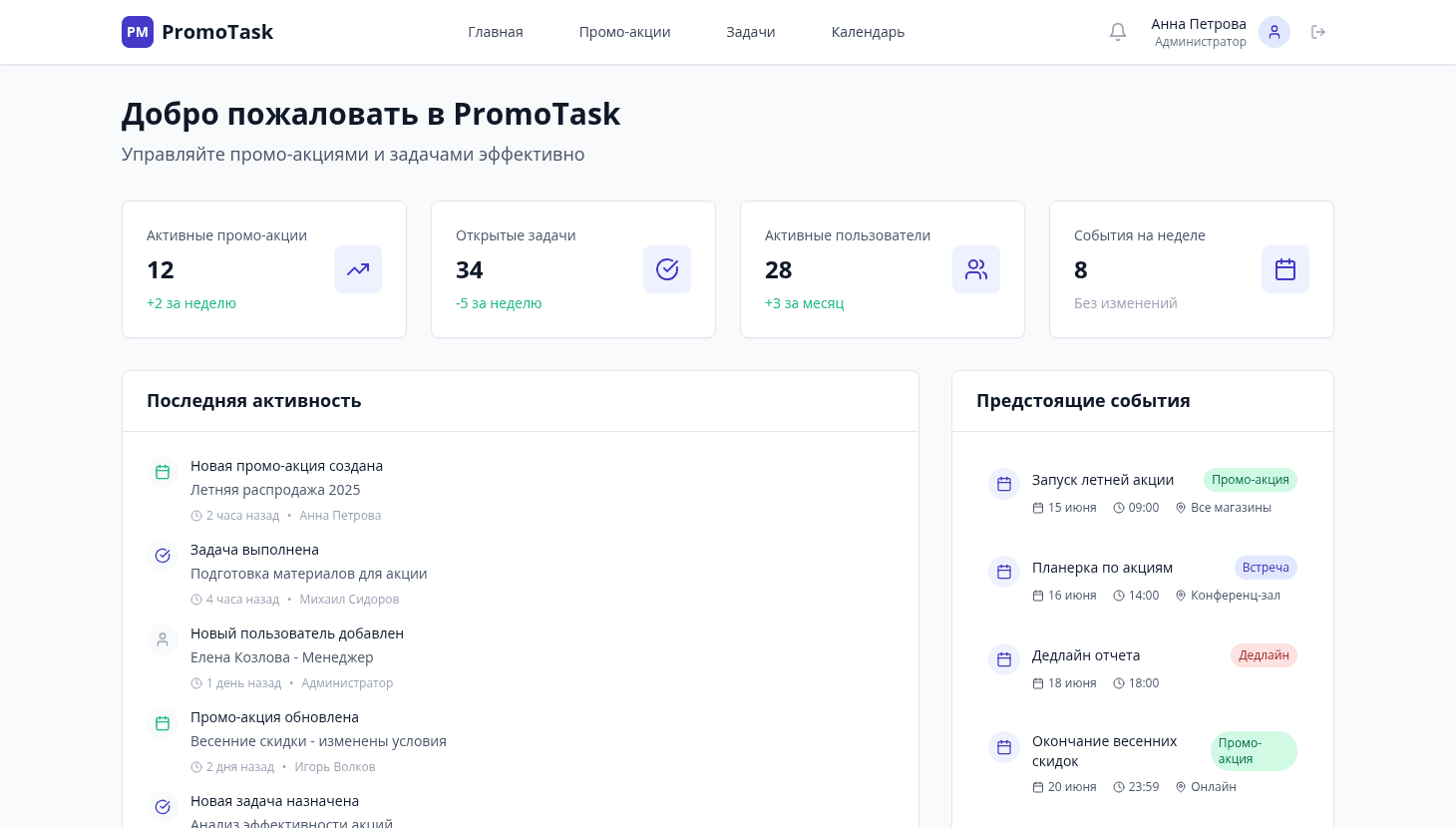The width and height of the screenshot is (1456, 828).
Task: Click the '+2 за неделю' stat link
Action: [191, 303]
